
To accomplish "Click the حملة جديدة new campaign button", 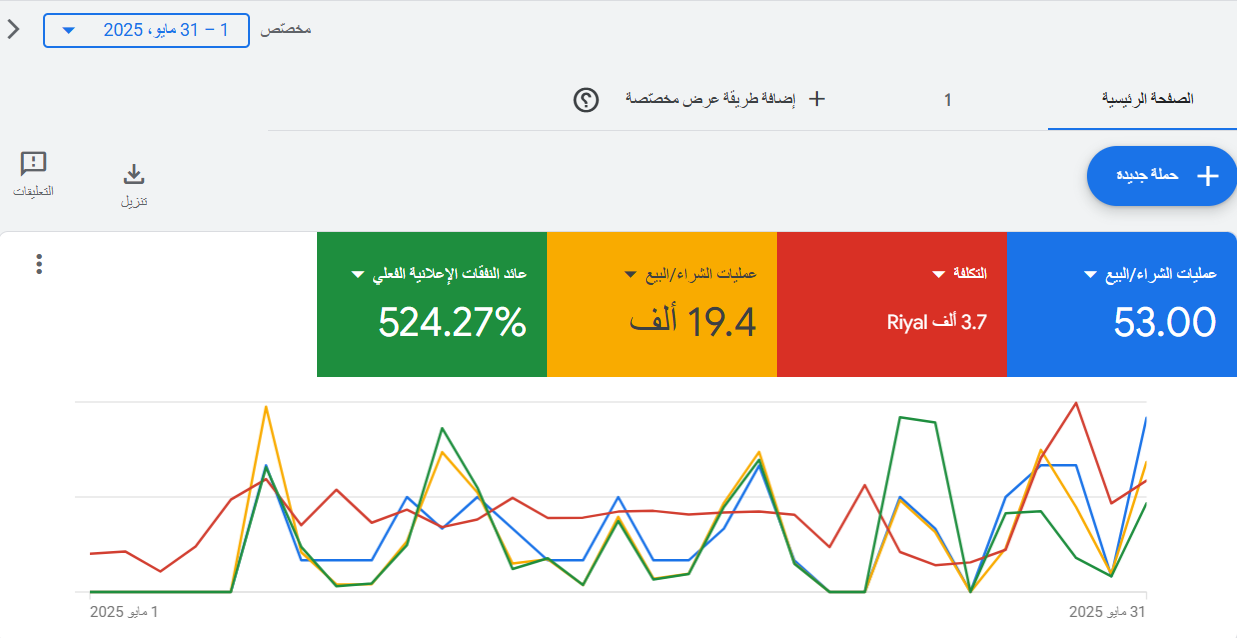I will [x=1162, y=176].
